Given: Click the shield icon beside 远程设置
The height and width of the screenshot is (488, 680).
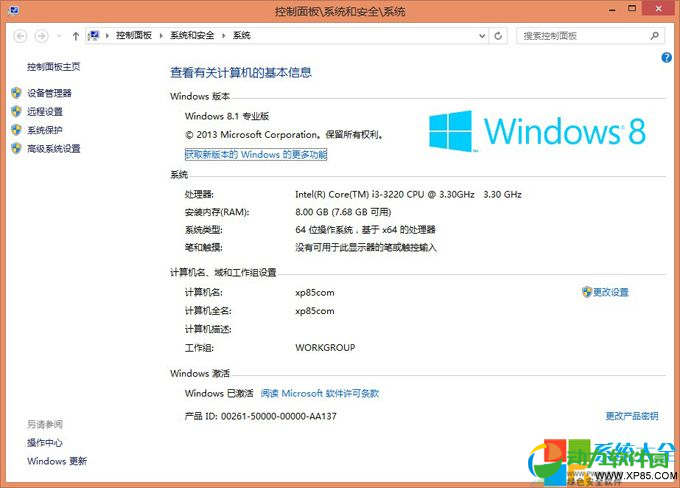Looking at the screenshot, I should 16,111.
